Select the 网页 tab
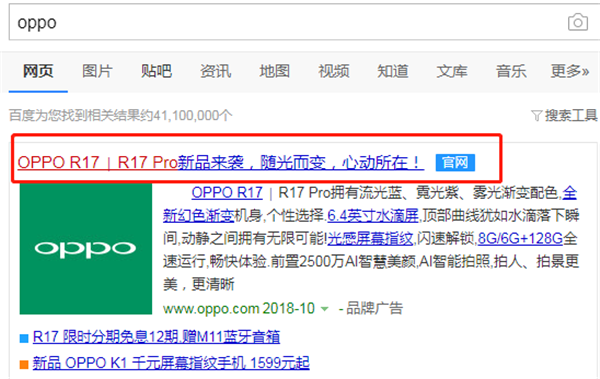 coord(38,71)
